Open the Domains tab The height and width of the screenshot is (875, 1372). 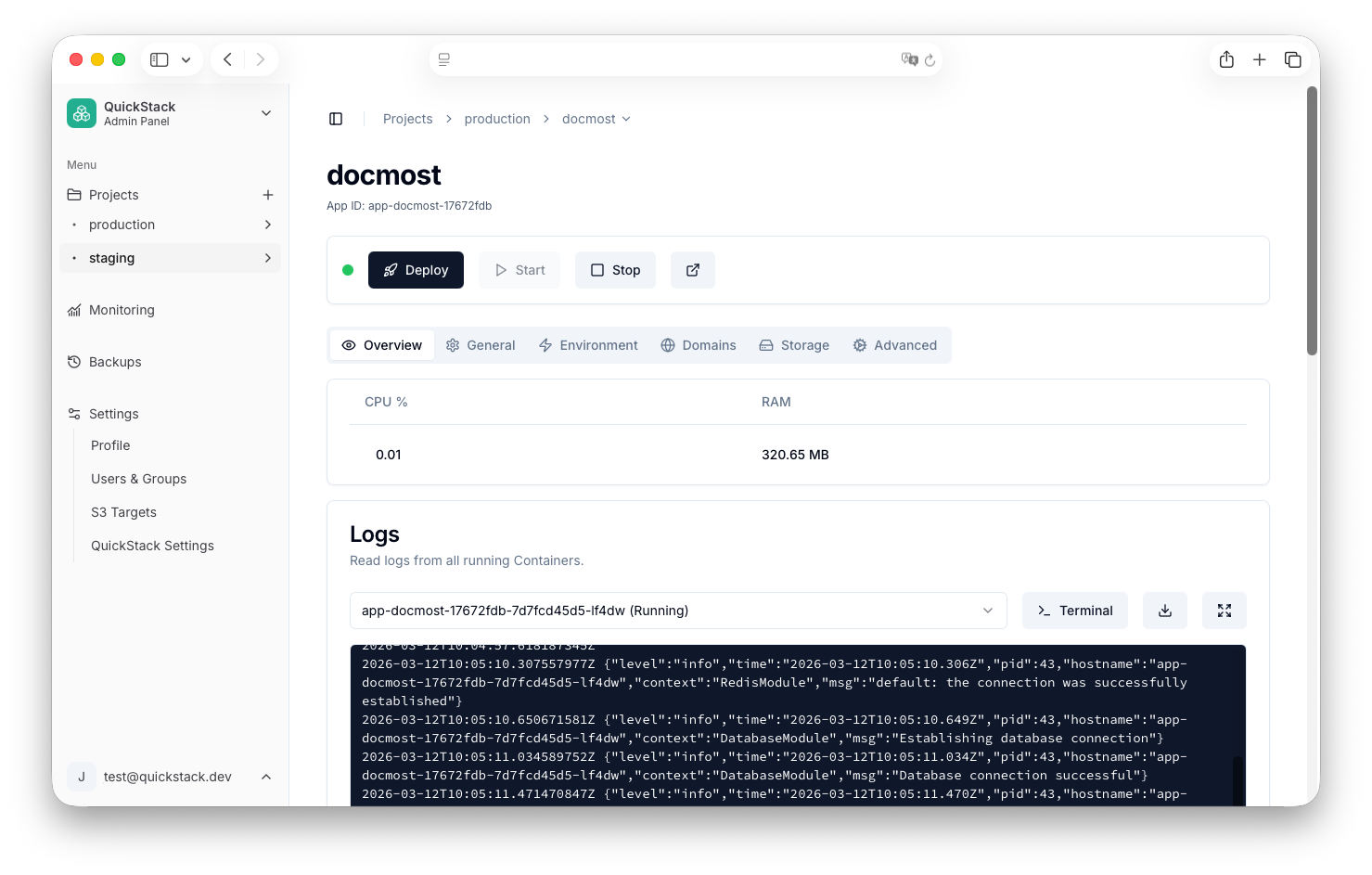pos(698,345)
